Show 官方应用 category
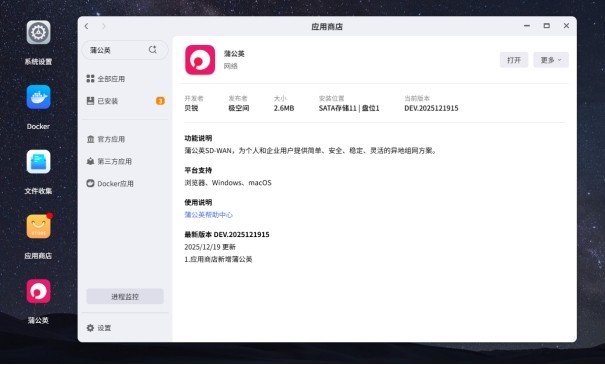Image resolution: width=605 pixels, height=365 pixels. [x=125, y=139]
